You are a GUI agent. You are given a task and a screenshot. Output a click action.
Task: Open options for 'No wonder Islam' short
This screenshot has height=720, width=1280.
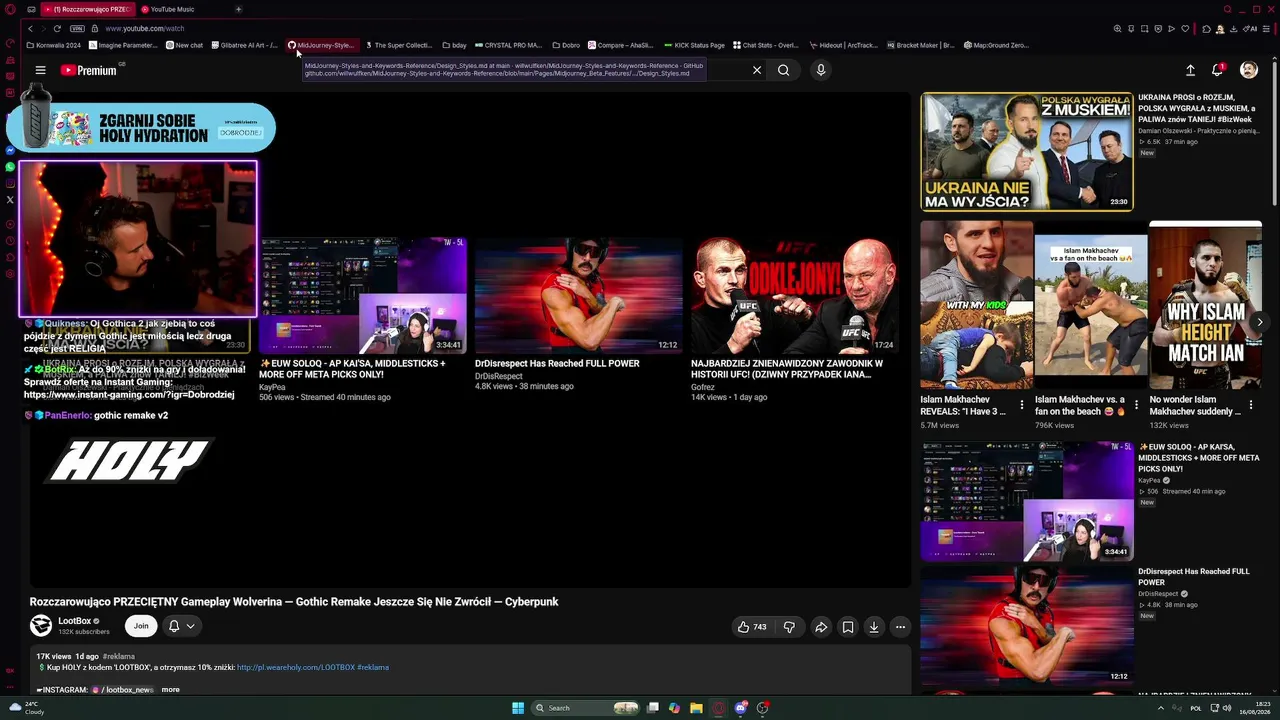click(x=1251, y=405)
